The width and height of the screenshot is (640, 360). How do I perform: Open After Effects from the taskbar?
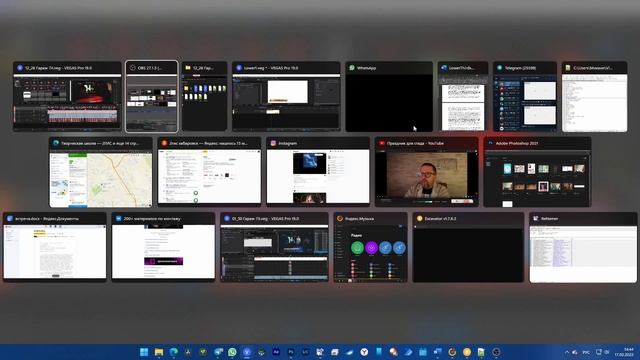click(276, 352)
